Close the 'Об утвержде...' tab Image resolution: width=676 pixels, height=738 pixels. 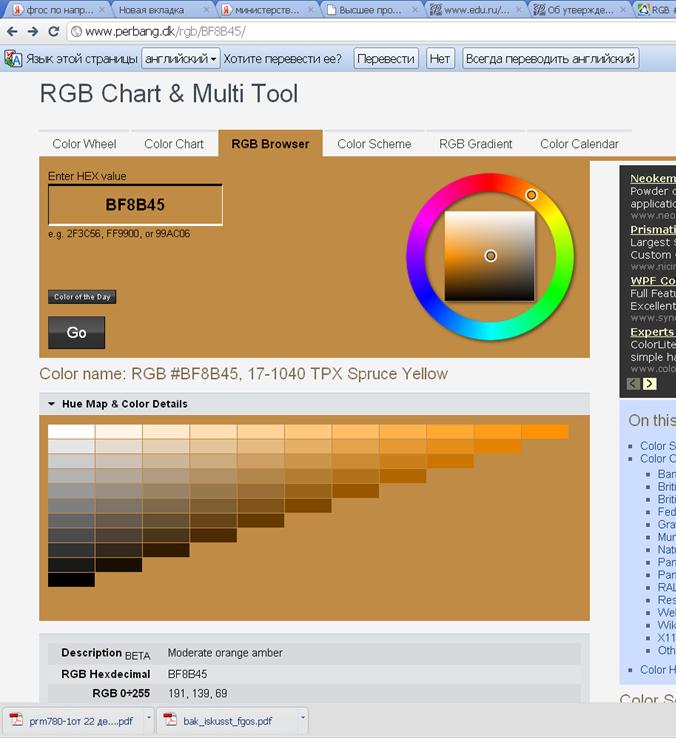[623, 9]
